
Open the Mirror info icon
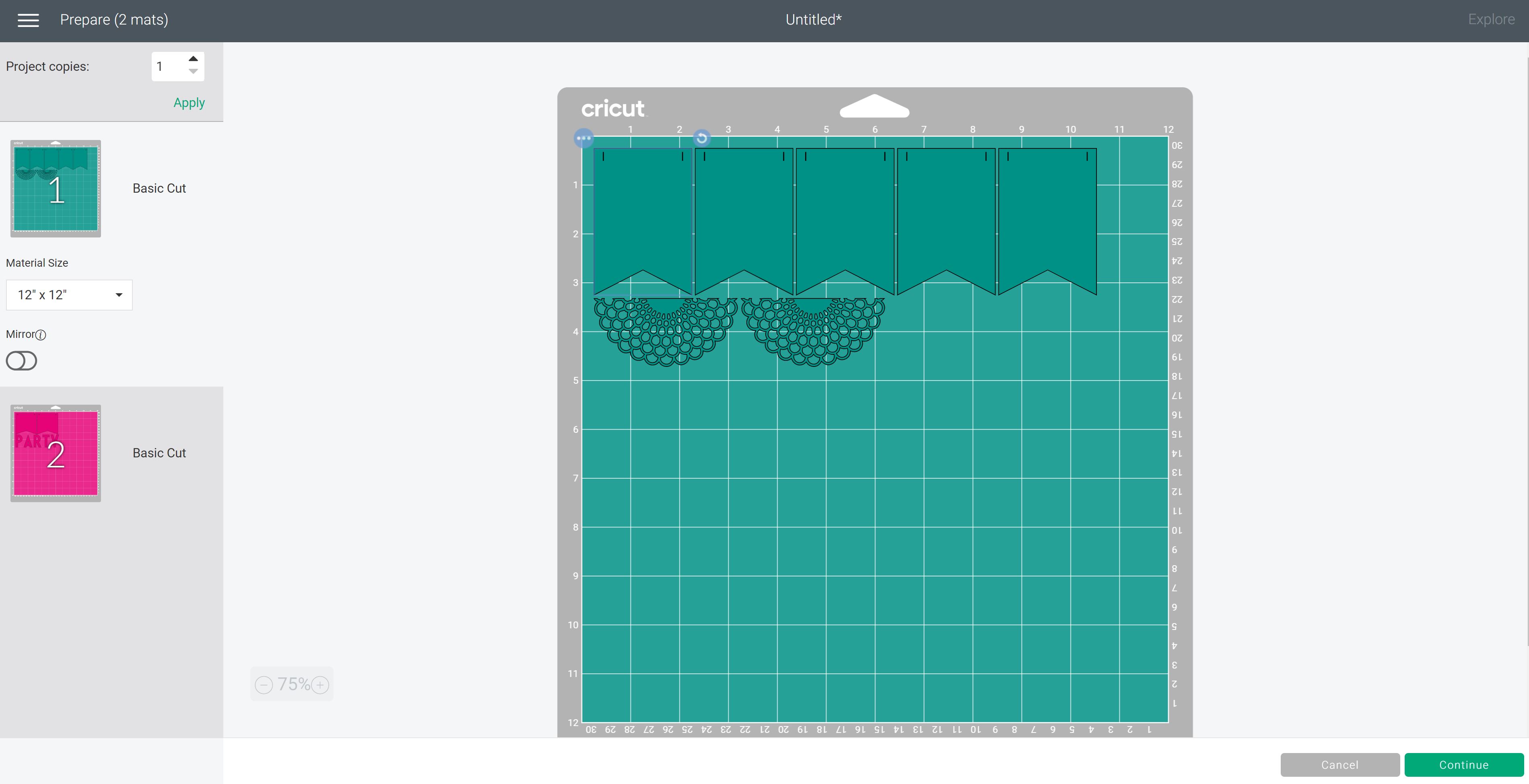tap(41, 335)
